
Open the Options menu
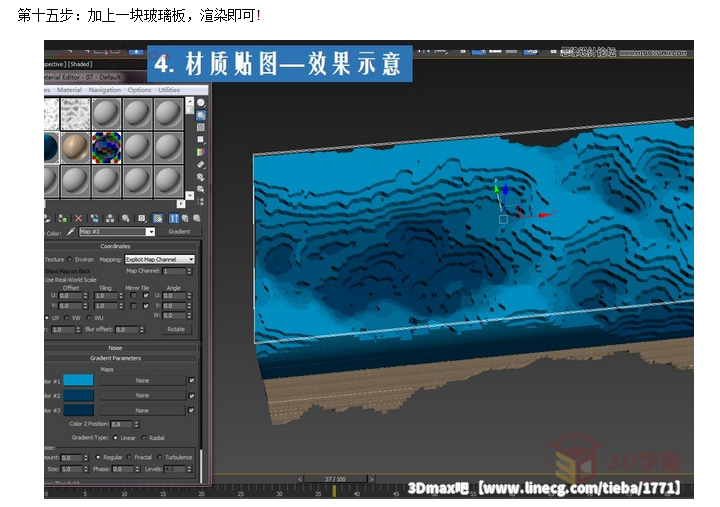pos(139,90)
